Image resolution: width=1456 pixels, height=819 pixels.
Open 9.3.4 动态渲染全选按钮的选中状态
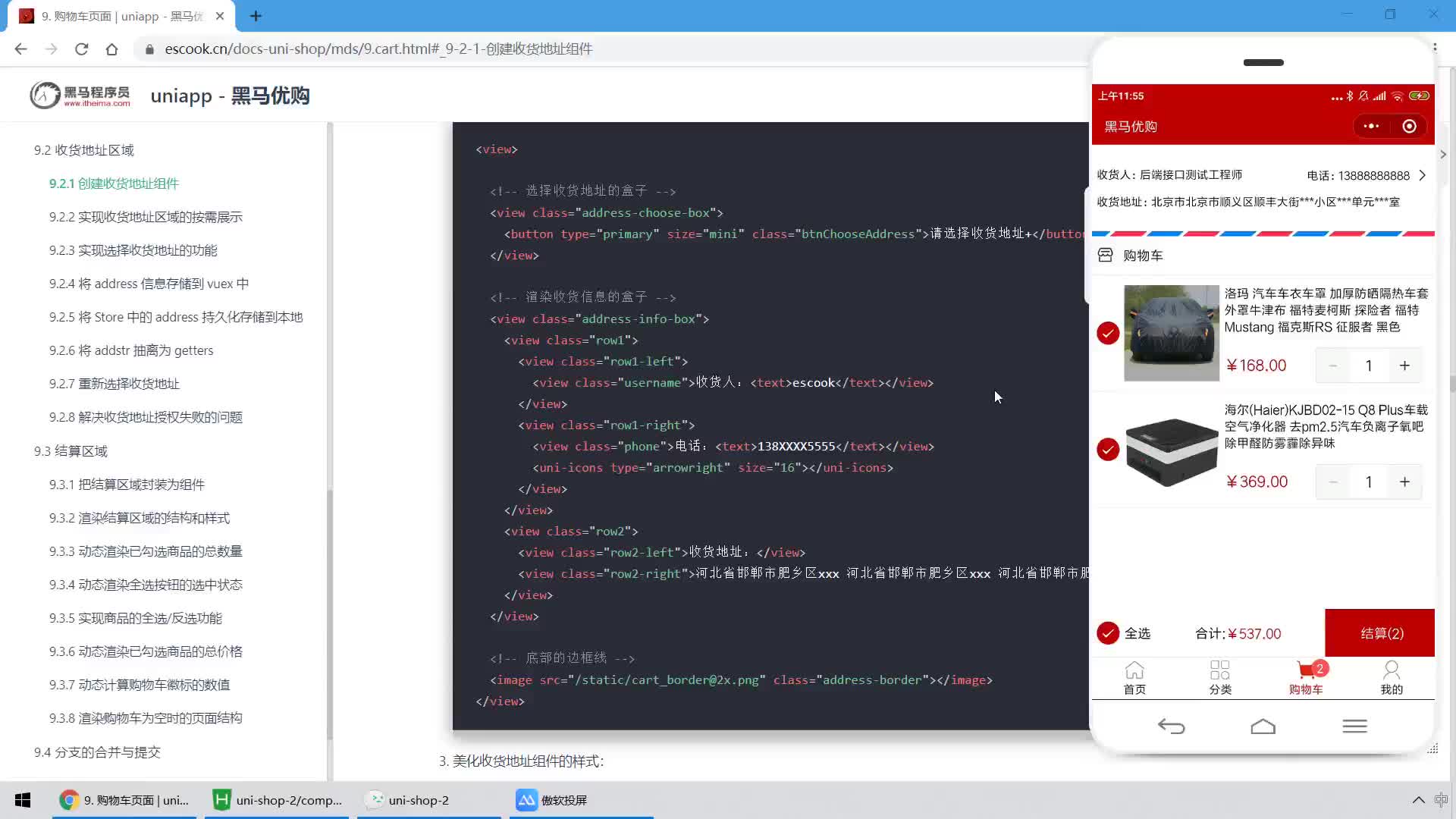click(x=146, y=585)
